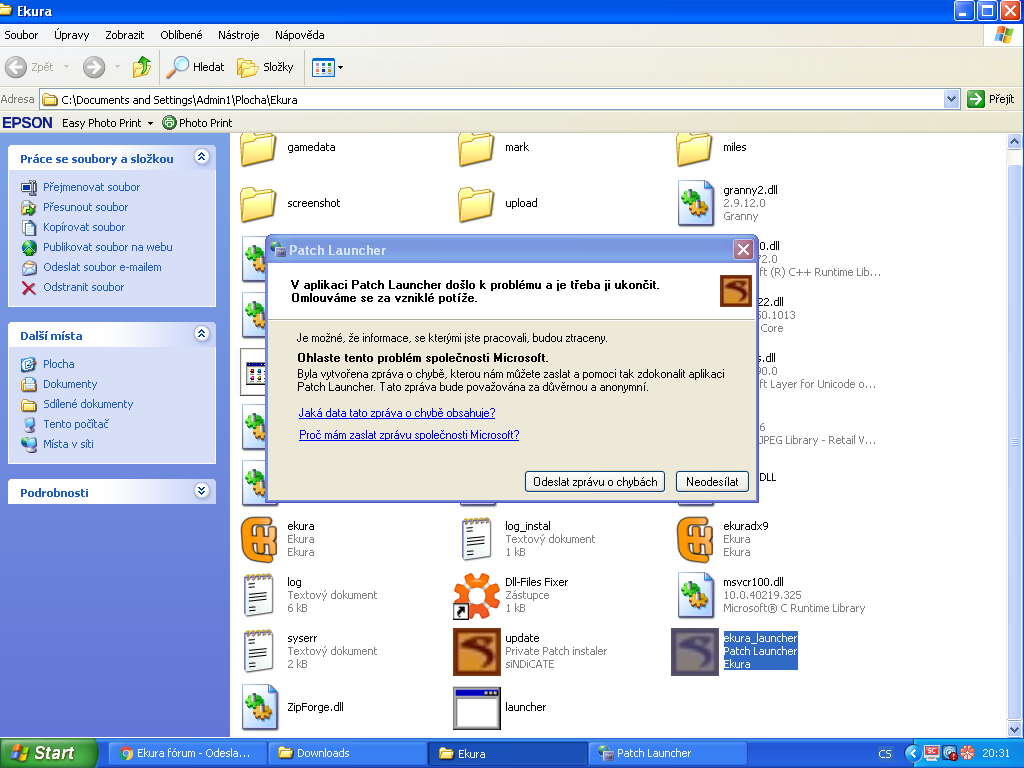This screenshot has width=1024, height=768.
Task: Select the screenshot folder icon
Action: pos(259,203)
